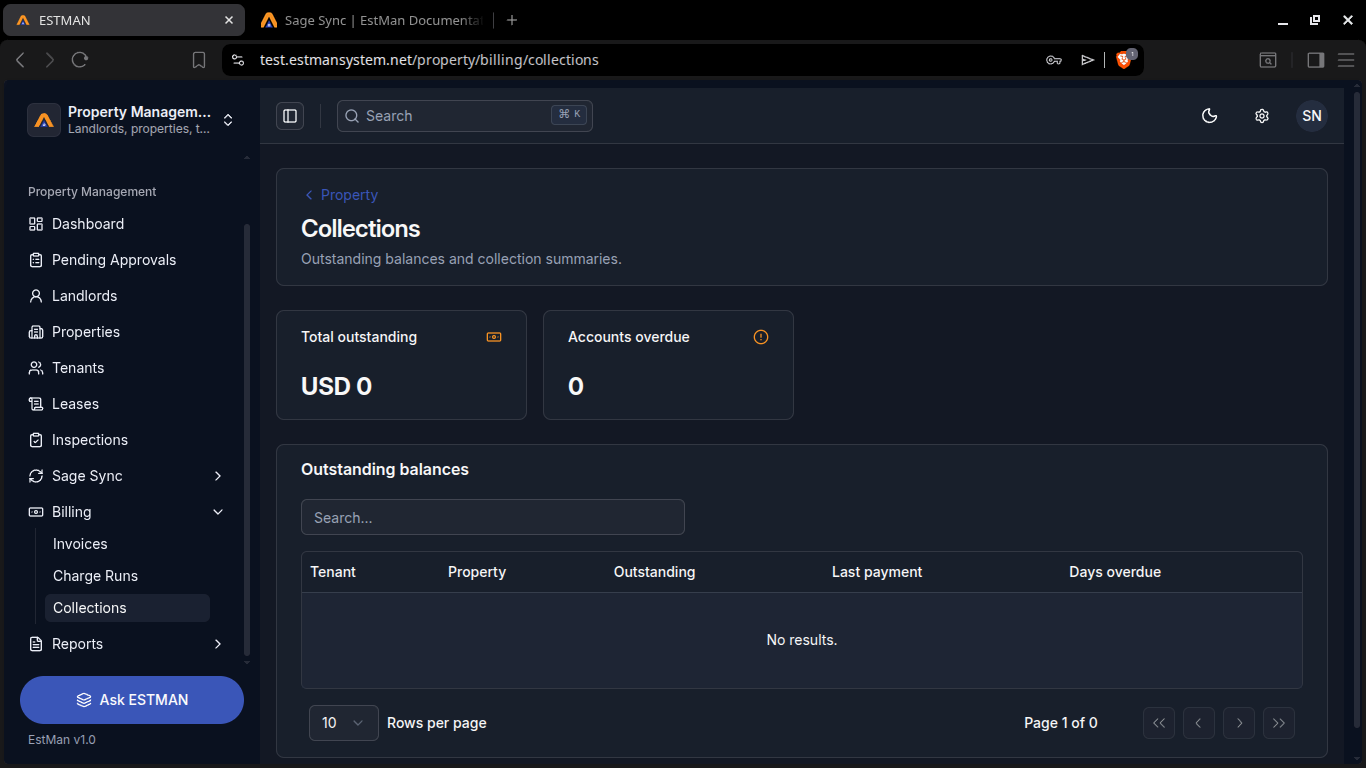Select Collections in Billing submenu
This screenshot has height=768, width=1366.
[127, 608]
